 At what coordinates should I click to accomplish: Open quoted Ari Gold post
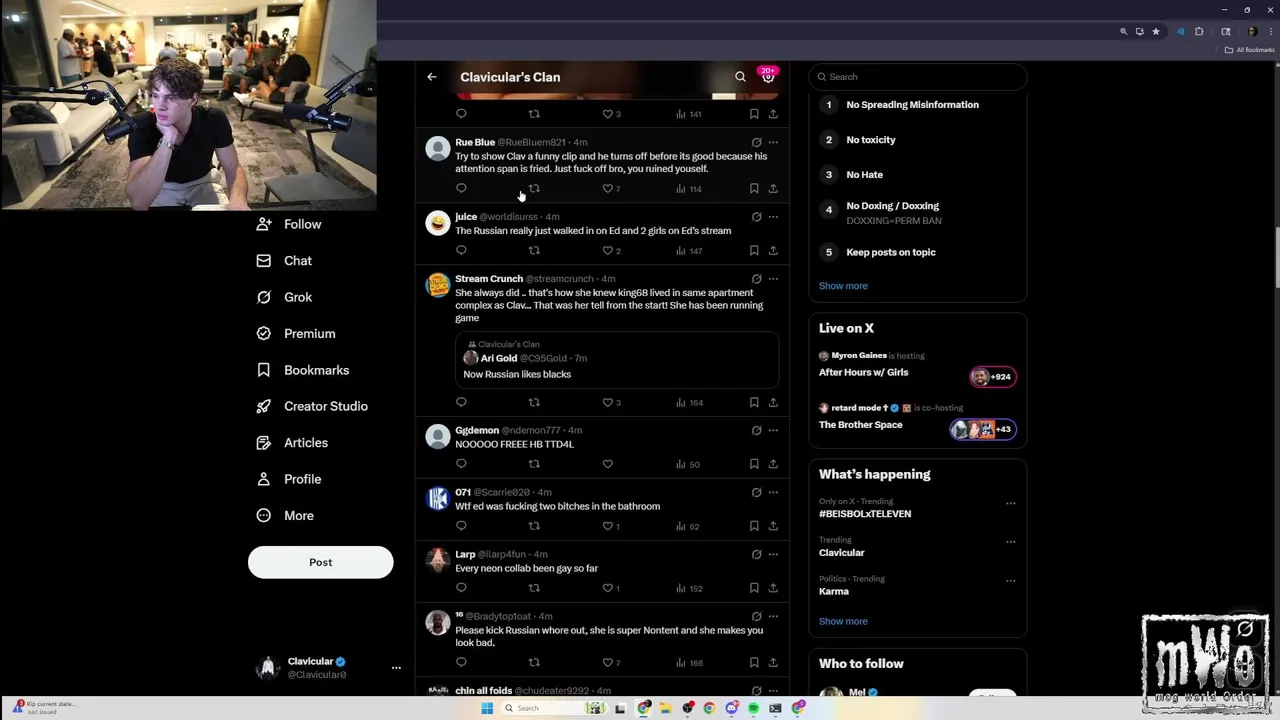click(617, 359)
